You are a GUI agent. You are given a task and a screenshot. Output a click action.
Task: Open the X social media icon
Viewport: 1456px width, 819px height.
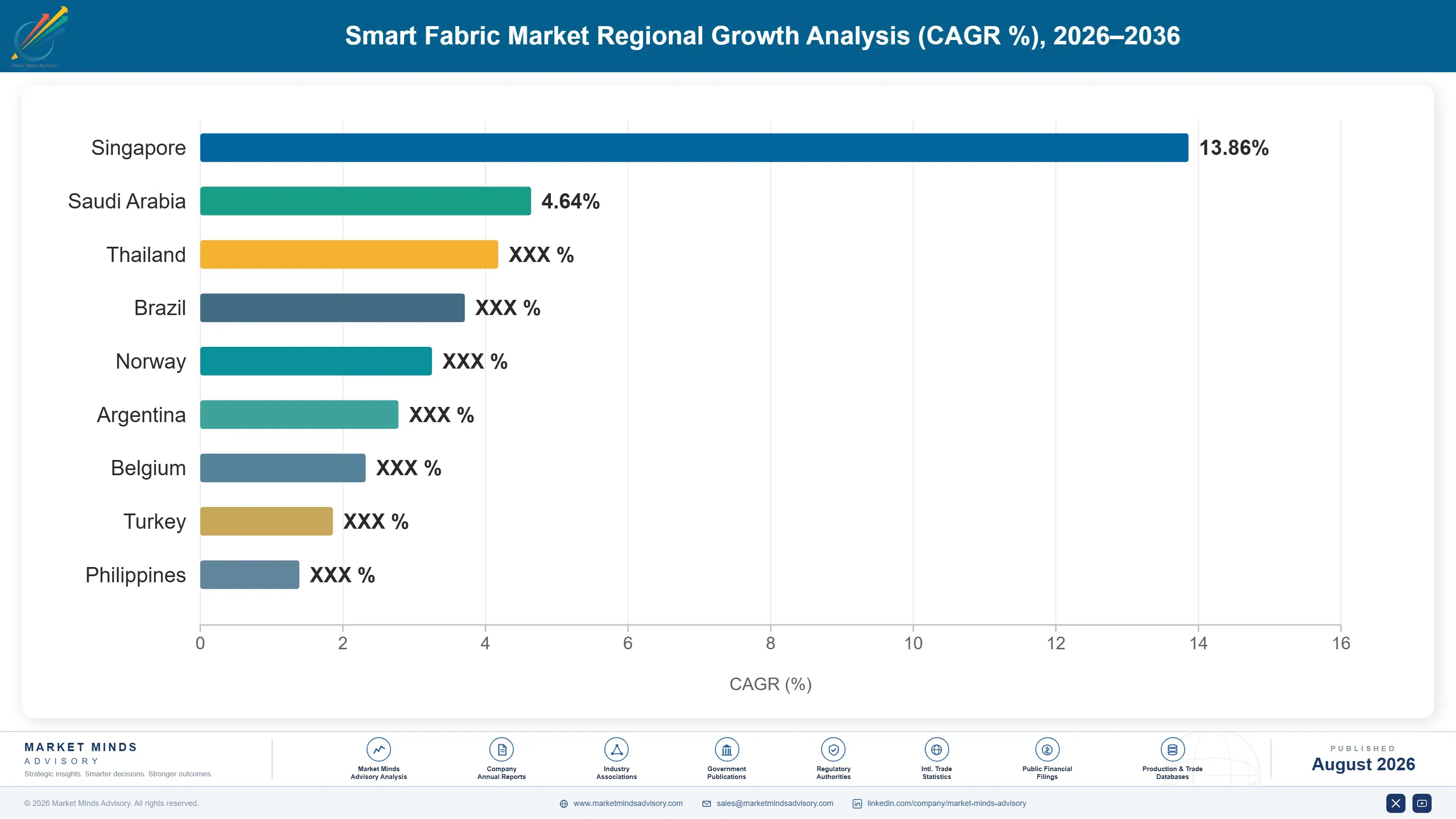tap(1395, 803)
